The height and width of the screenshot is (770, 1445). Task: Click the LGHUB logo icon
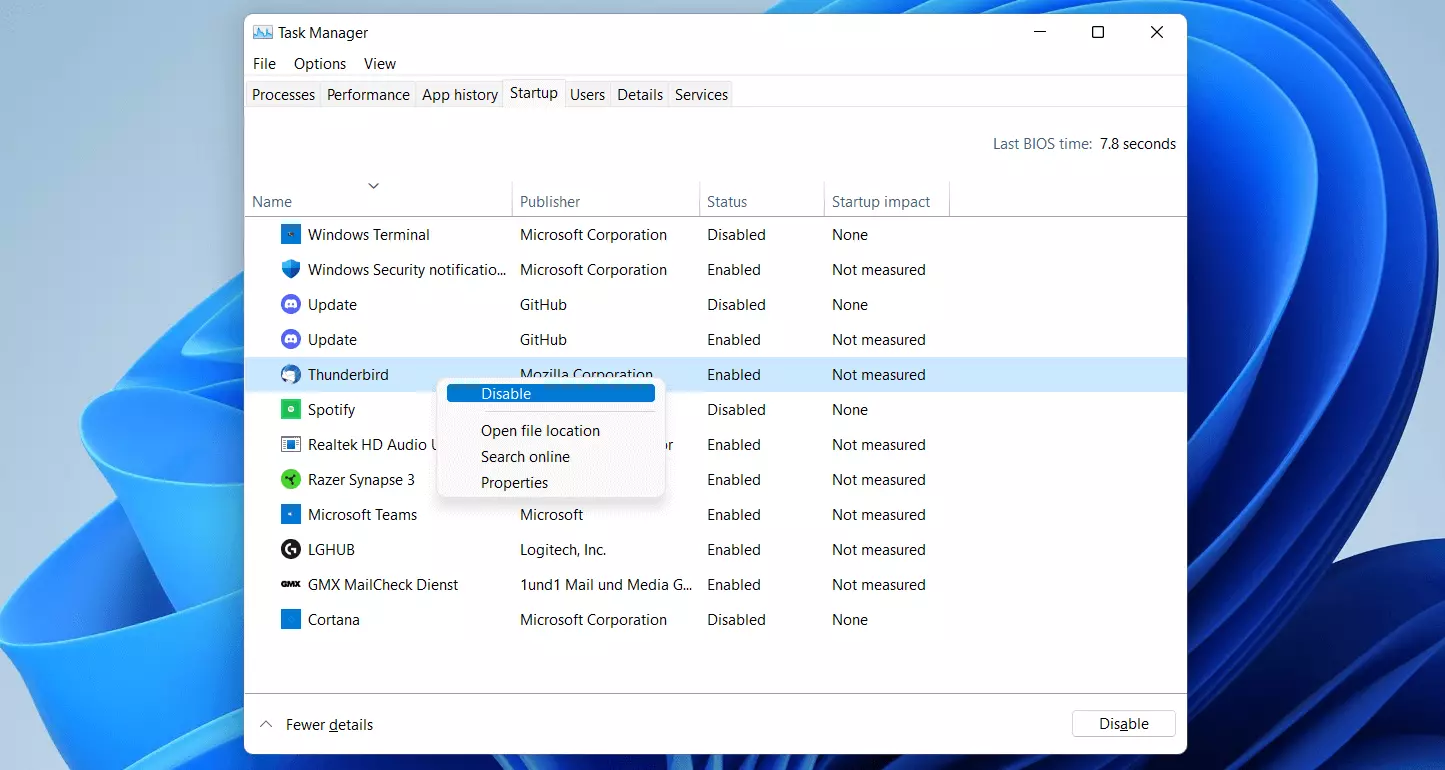pos(291,549)
